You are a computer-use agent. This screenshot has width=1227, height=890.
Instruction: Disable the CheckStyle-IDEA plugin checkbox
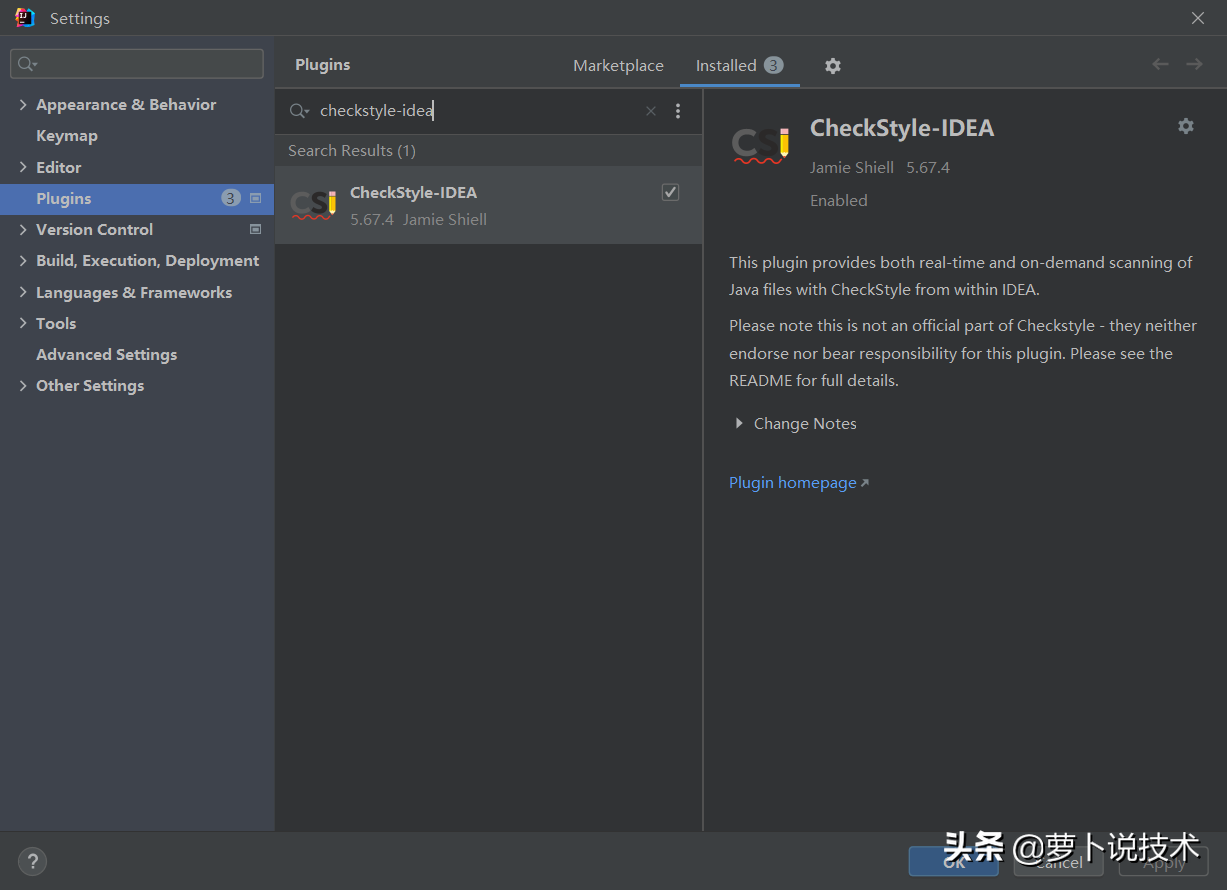coord(670,192)
